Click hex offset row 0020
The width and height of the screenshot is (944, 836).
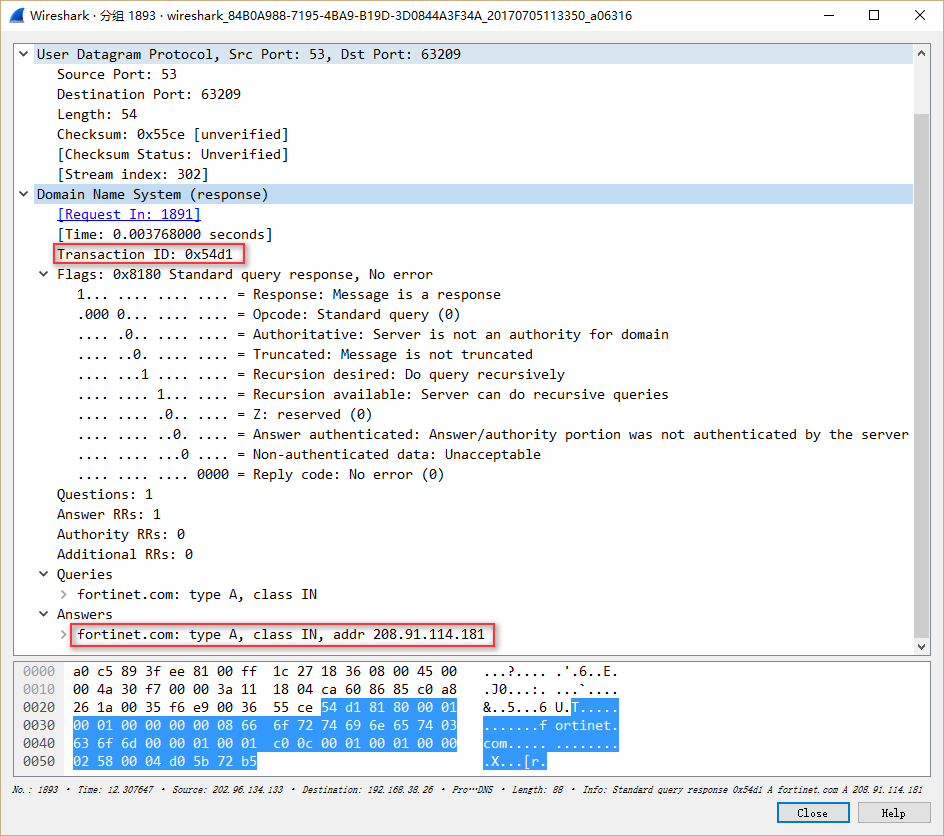pos(39,707)
